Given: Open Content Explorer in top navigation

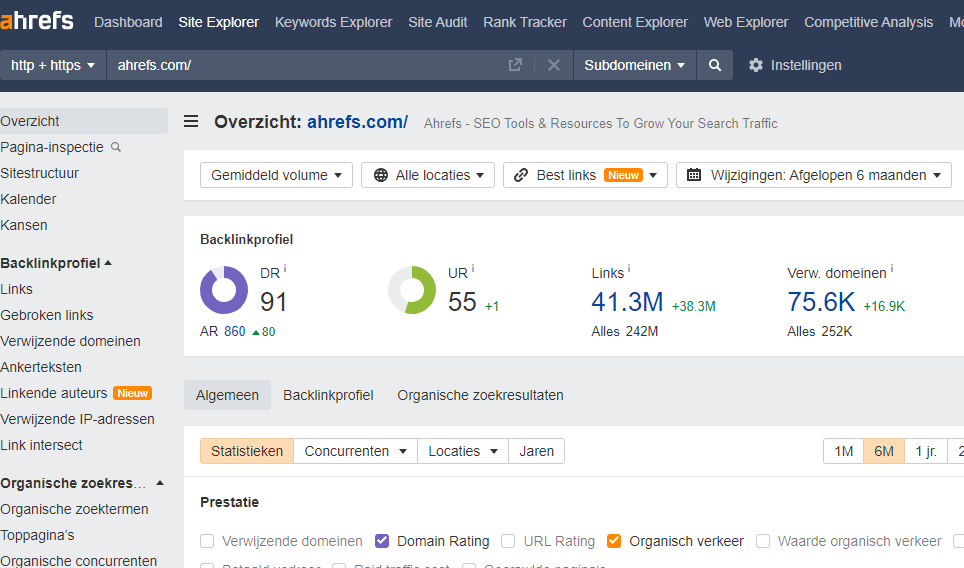Looking at the screenshot, I should (x=635, y=22).
